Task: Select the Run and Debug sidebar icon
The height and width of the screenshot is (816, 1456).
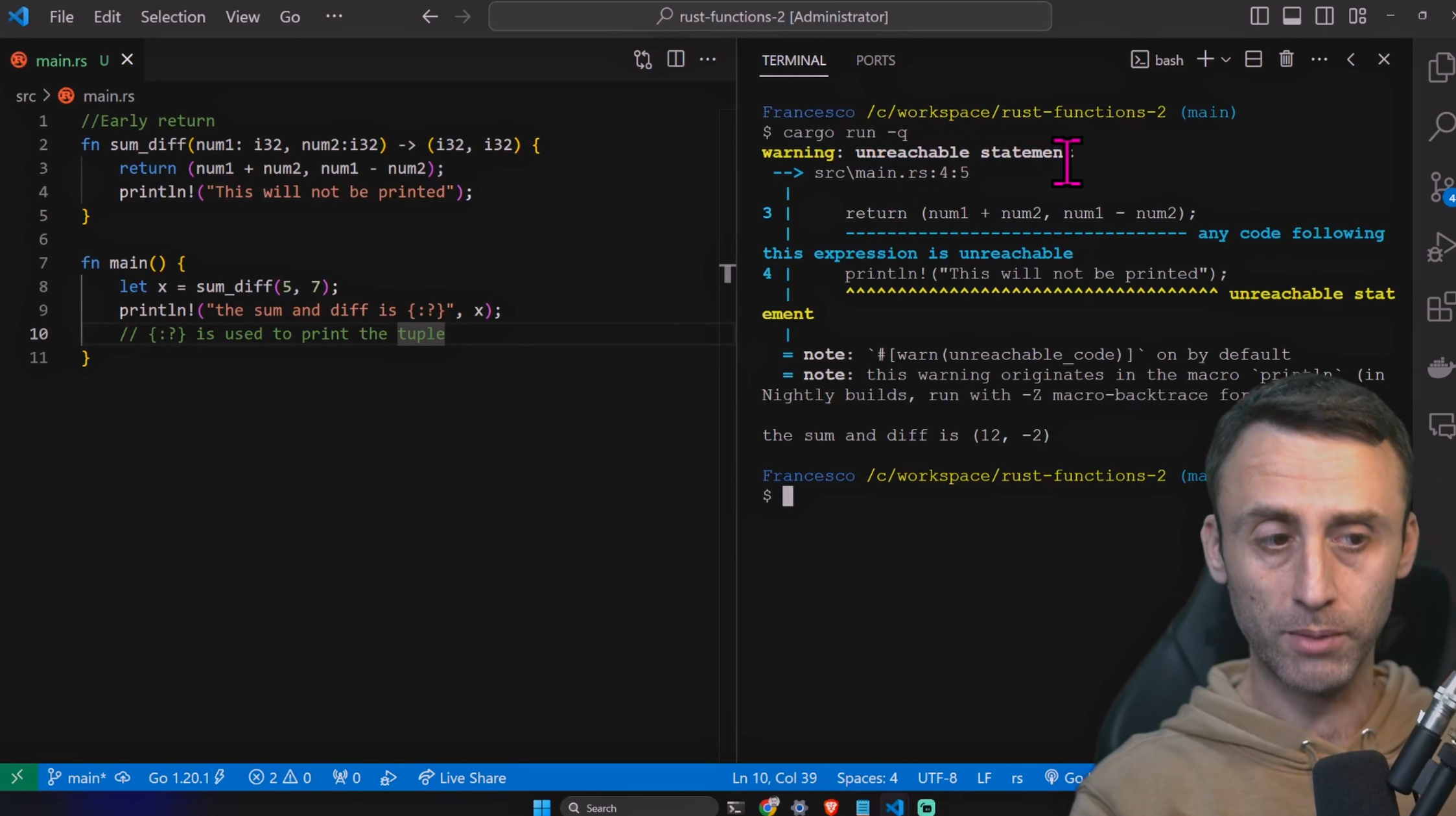Action: click(x=1442, y=248)
